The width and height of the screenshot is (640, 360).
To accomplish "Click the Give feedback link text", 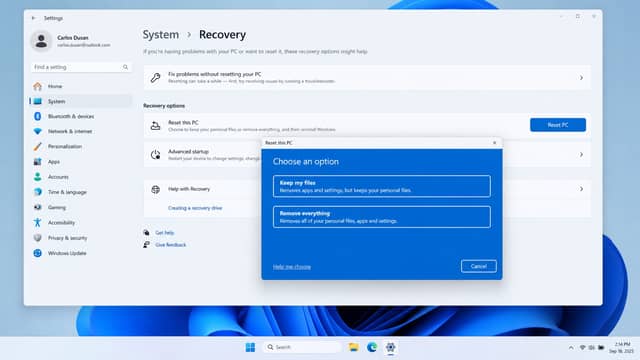I will [x=171, y=245].
